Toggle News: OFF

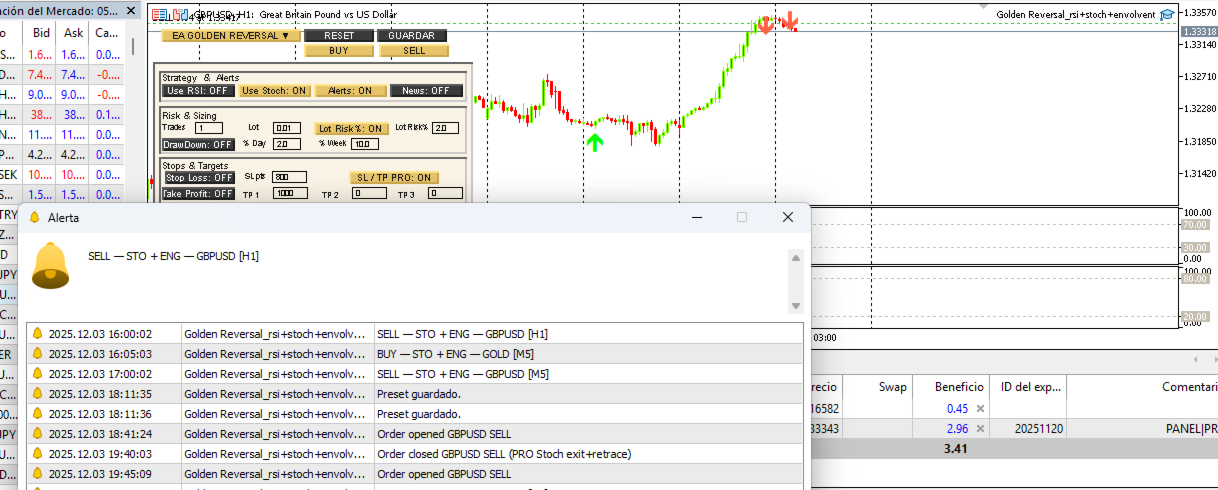coord(426,91)
